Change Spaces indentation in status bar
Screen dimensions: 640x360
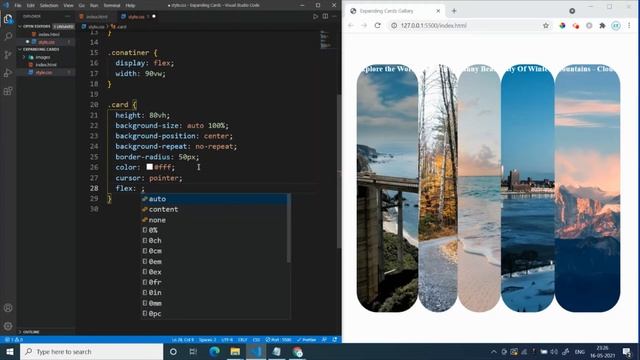point(207,340)
